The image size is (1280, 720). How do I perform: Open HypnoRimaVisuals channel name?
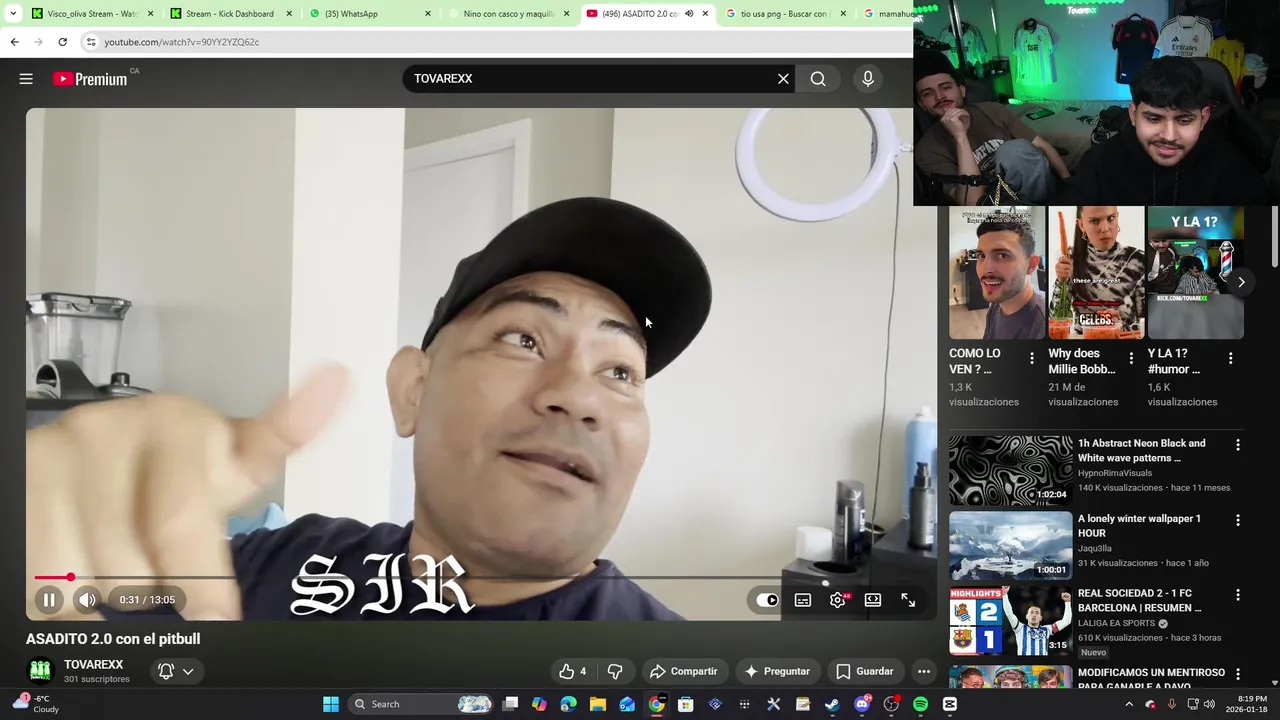(1115, 473)
